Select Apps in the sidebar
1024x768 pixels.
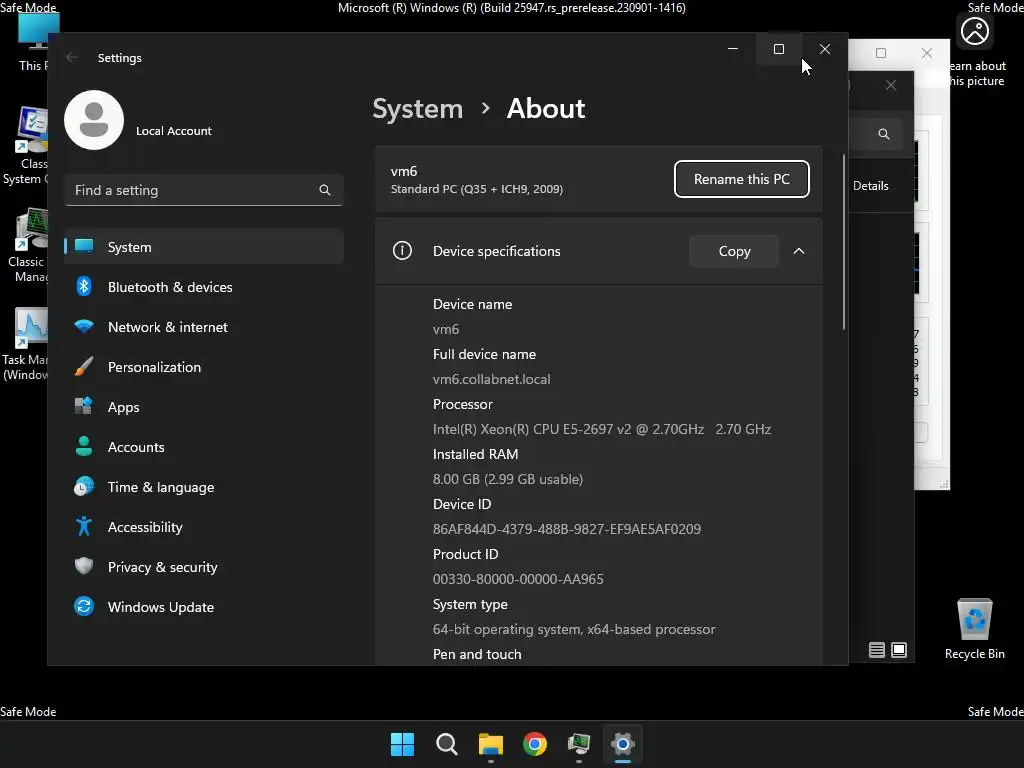pos(204,407)
